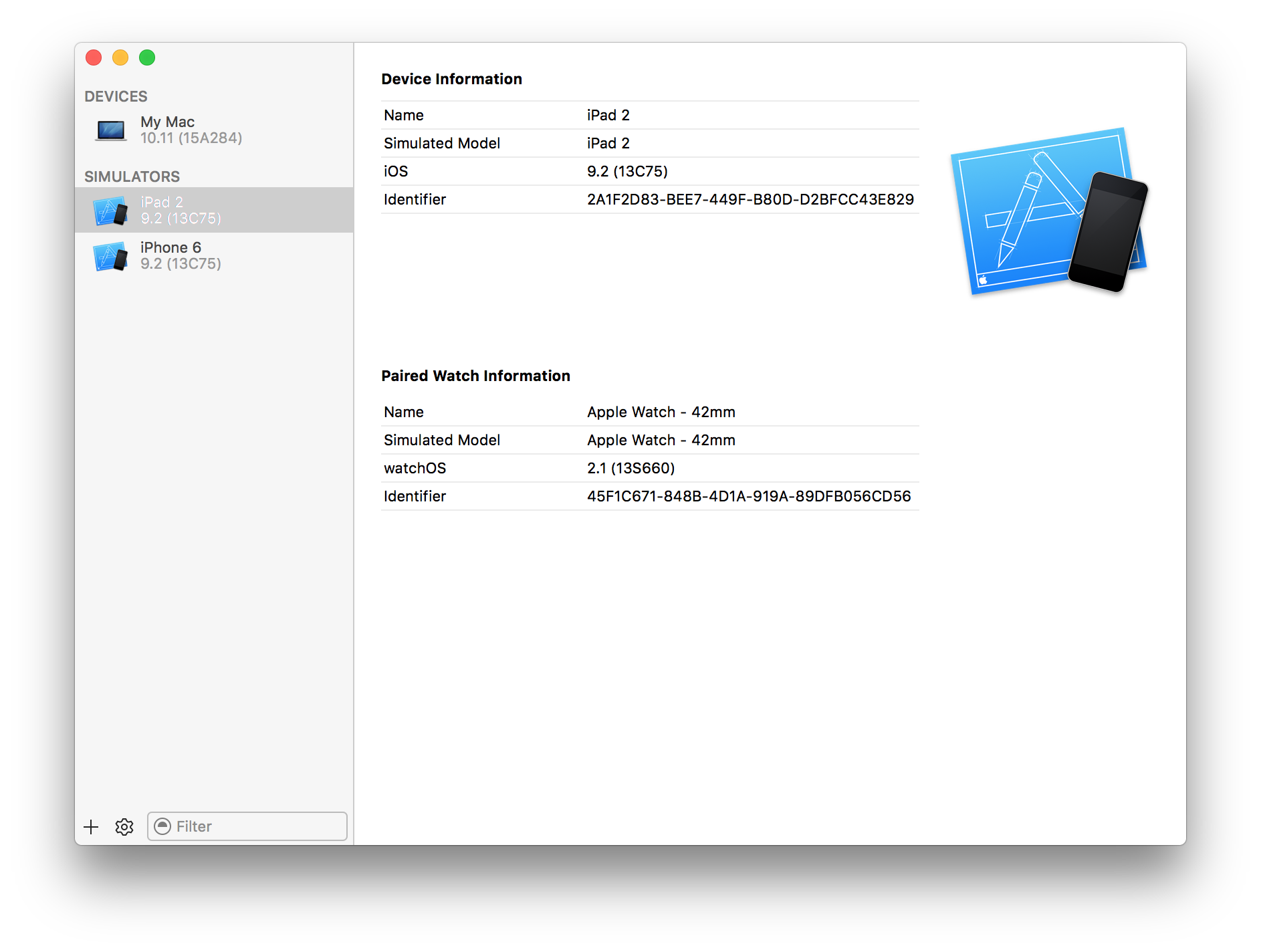This screenshot has height=952, width=1261.
Task: Click the DEVICES section header
Action: click(116, 97)
